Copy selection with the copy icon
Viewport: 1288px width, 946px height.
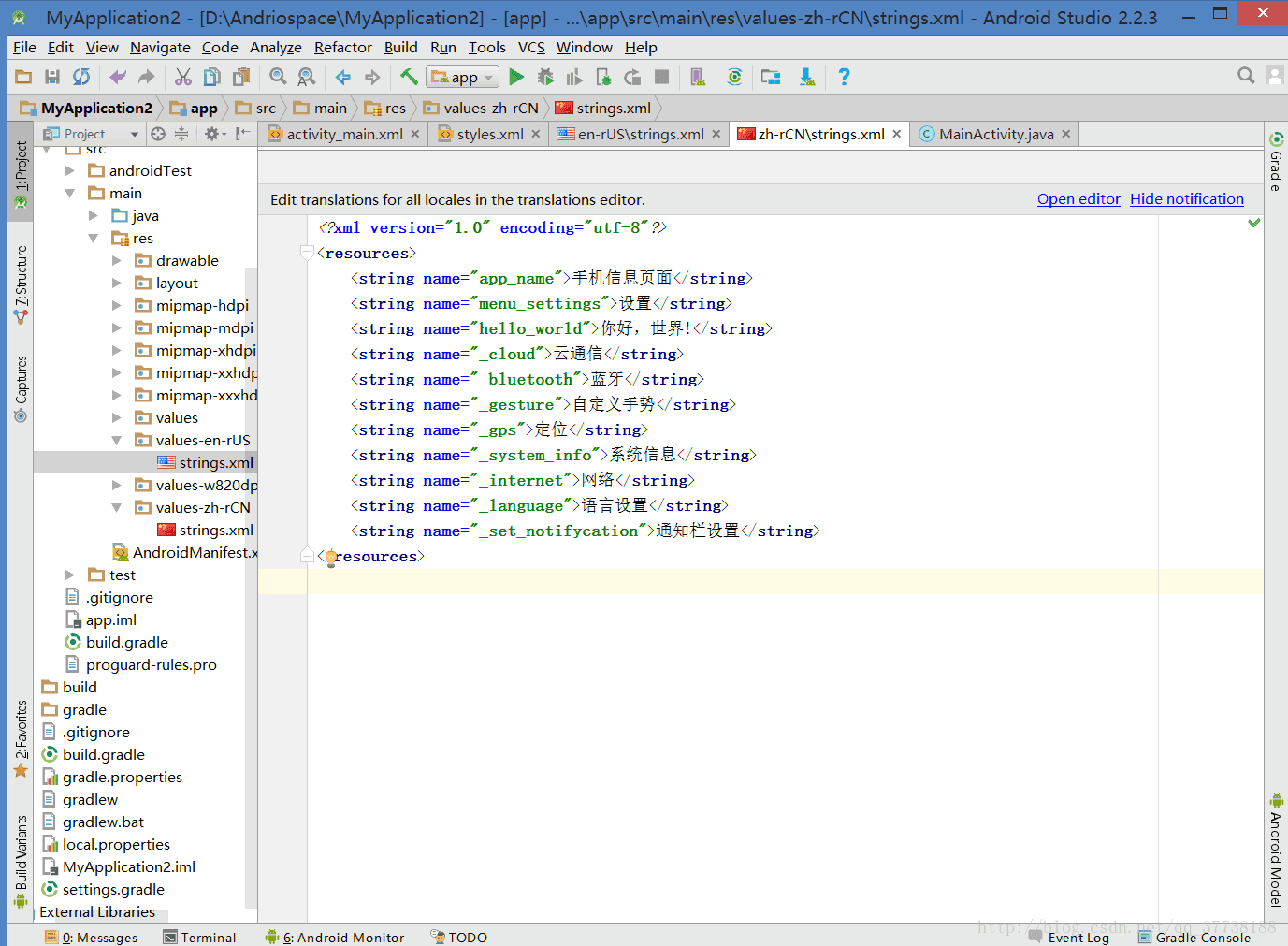click(x=212, y=77)
